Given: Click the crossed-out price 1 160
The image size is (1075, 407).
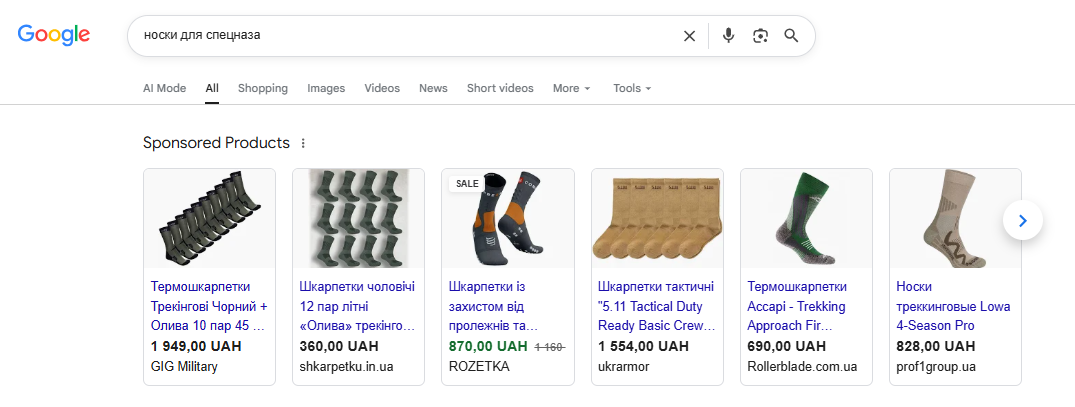Looking at the screenshot, I should coord(550,347).
